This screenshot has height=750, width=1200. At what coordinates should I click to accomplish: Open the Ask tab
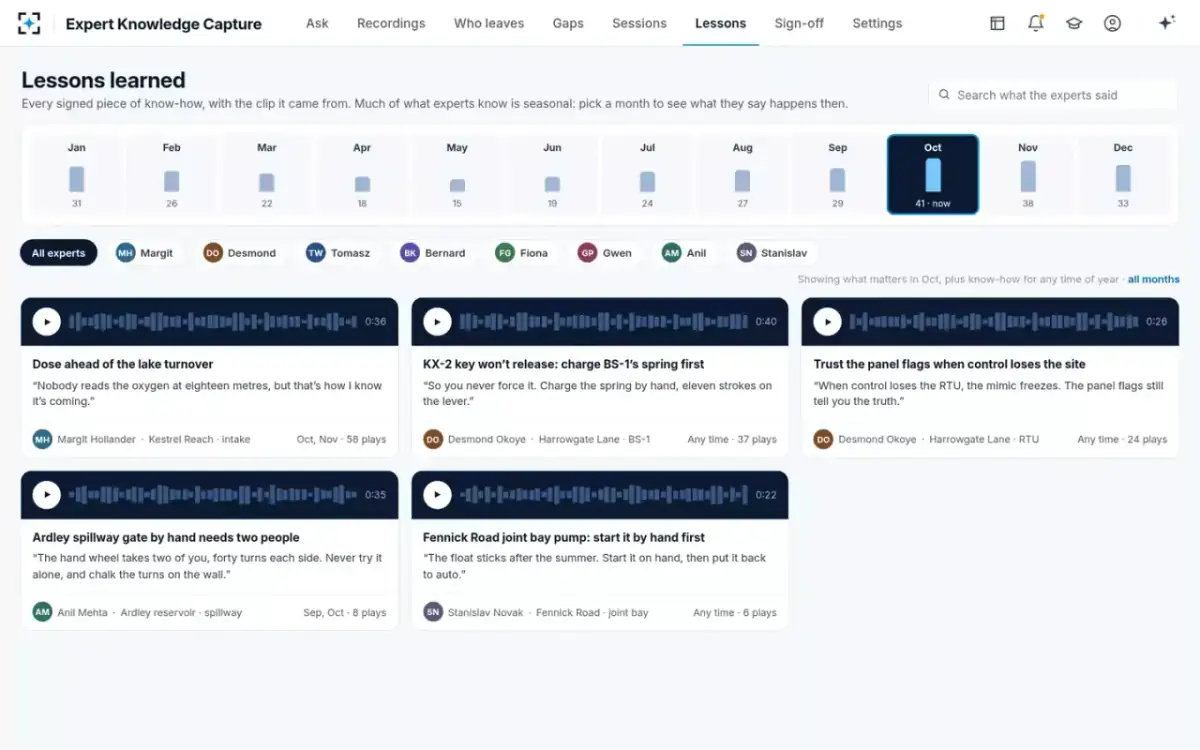click(317, 23)
